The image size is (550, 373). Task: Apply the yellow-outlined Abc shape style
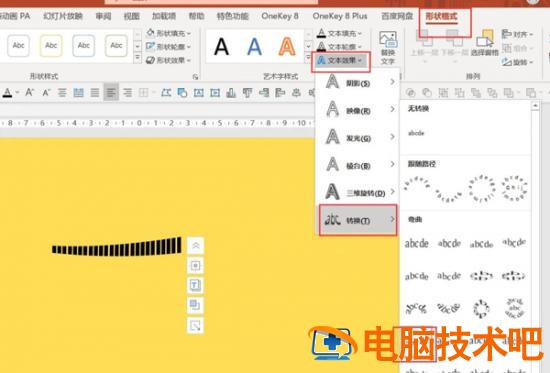tap(51, 46)
